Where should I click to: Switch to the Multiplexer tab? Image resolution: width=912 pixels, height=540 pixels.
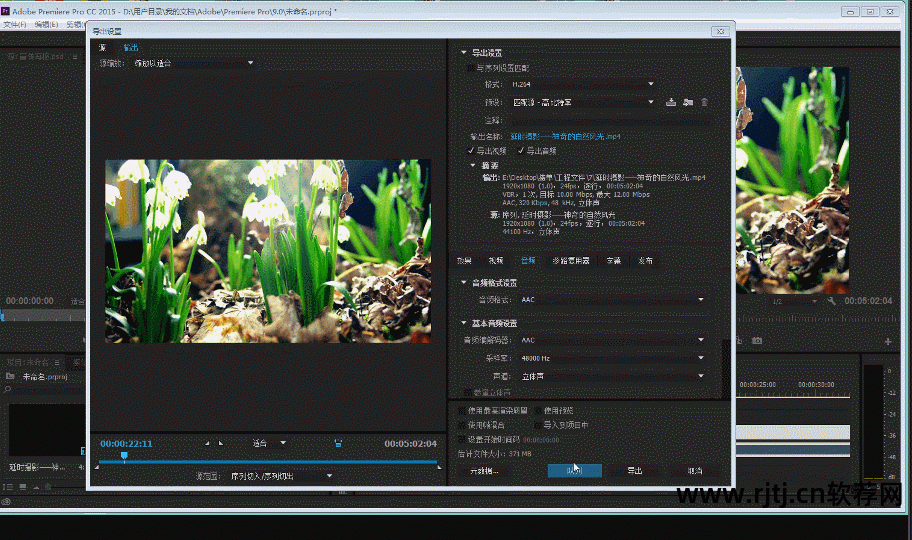pos(571,261)
